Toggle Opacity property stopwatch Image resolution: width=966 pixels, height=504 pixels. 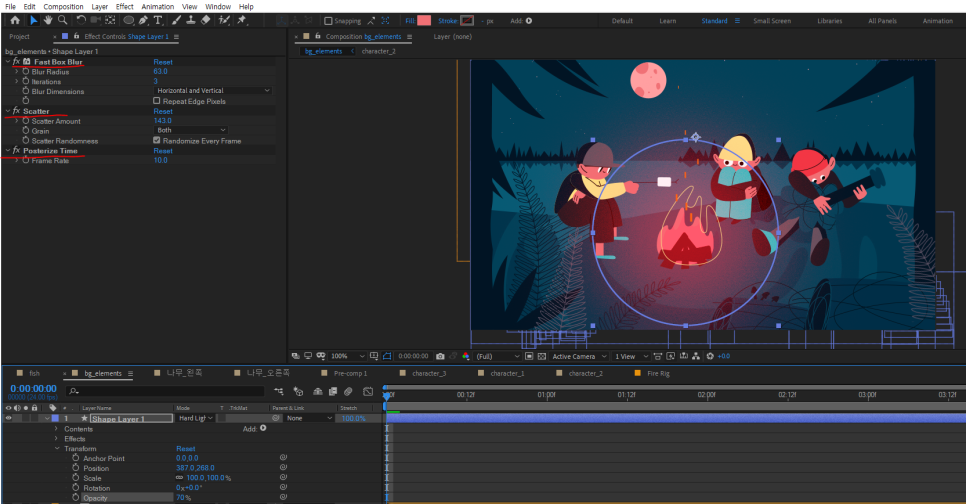pos(75,497)
